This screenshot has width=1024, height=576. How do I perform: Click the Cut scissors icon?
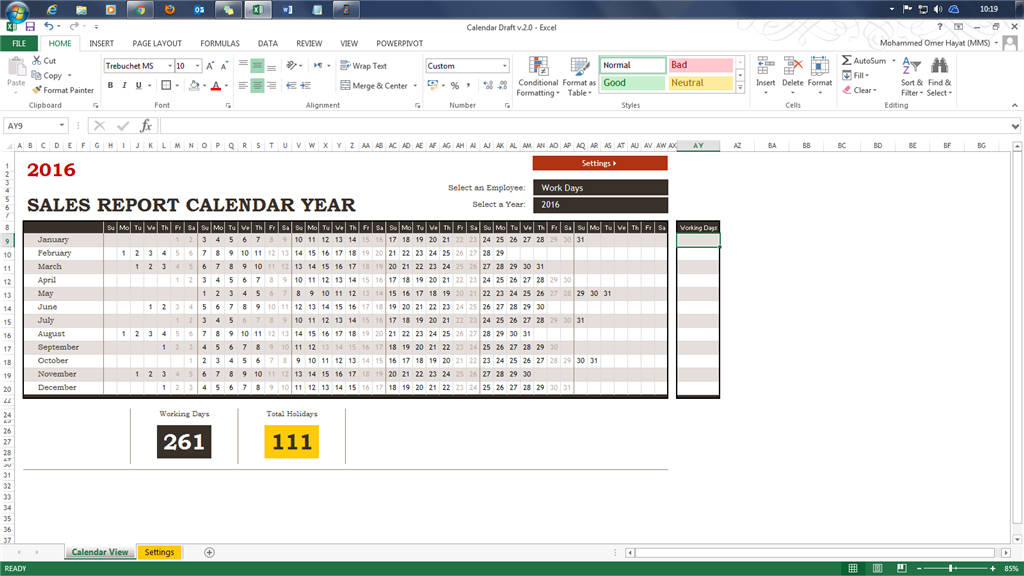point(37,60)
